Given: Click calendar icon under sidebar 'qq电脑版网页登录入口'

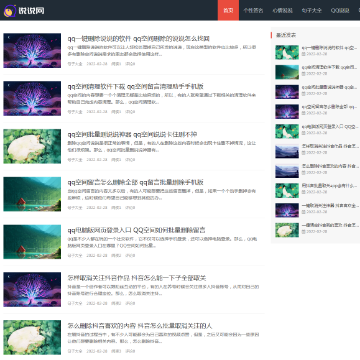Looking at the screenshot, I should [x=304, y=133].
